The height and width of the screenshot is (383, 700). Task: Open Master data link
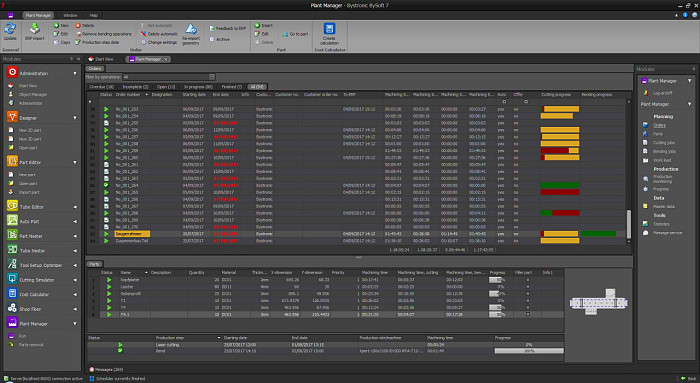click(x=664, y=207)
